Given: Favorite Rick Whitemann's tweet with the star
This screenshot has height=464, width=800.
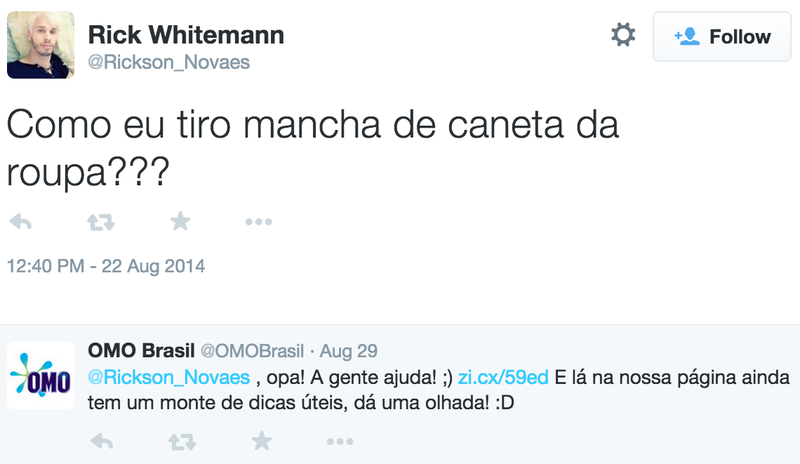Looking at the screenshot, I should pos(180,222).
